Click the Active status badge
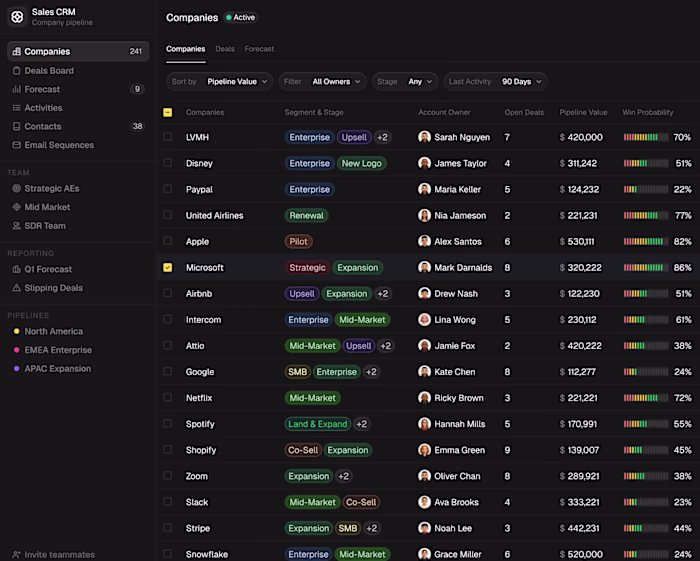The width and height of the screenshot is (700, 561). tap(241, 17)
